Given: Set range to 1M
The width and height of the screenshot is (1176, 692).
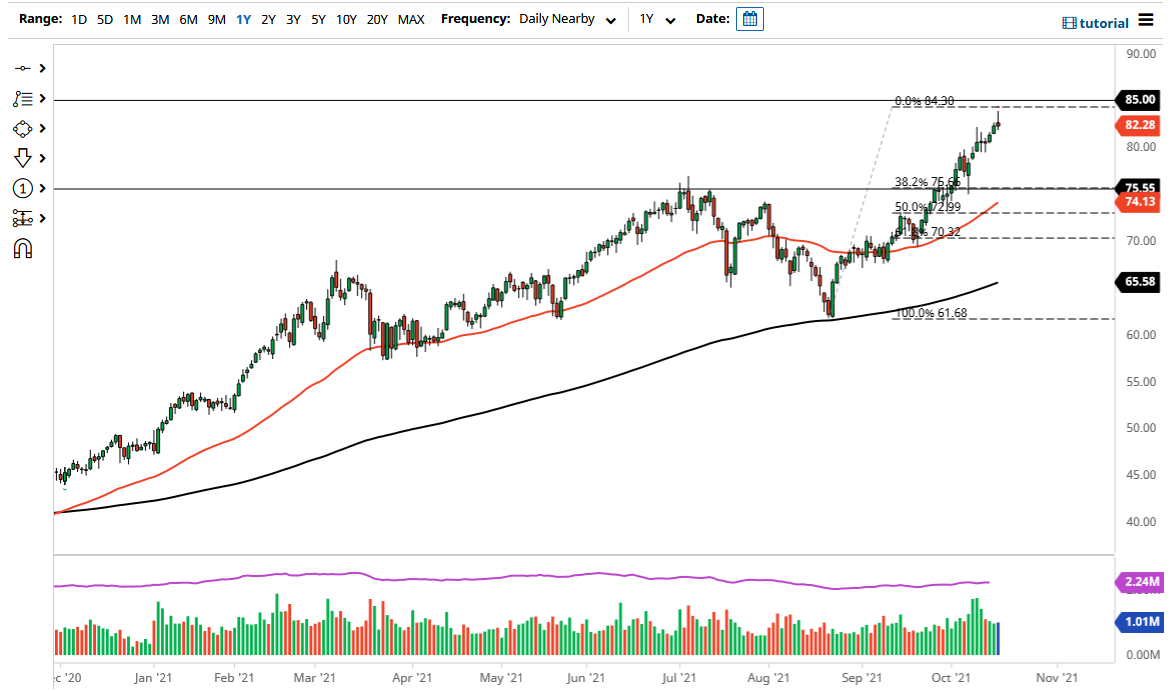Looking at the screenshot, I should (x=132, y=19).
